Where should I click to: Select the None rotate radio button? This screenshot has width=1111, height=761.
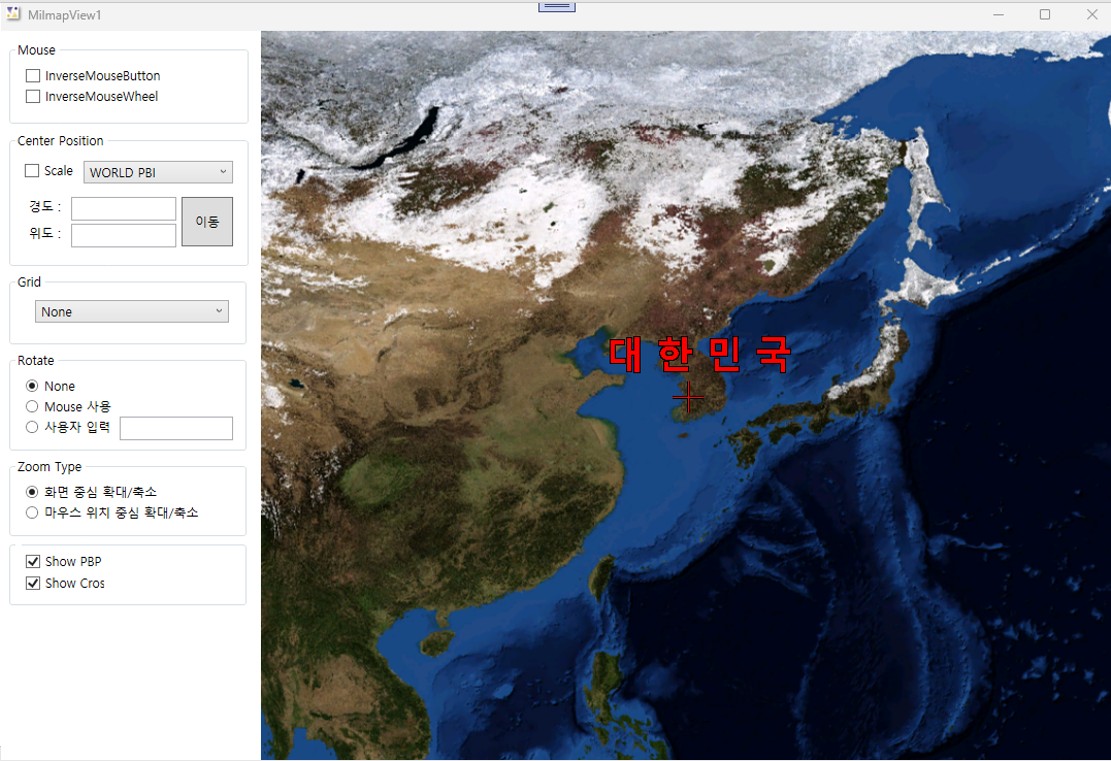(x=32, y=386)
